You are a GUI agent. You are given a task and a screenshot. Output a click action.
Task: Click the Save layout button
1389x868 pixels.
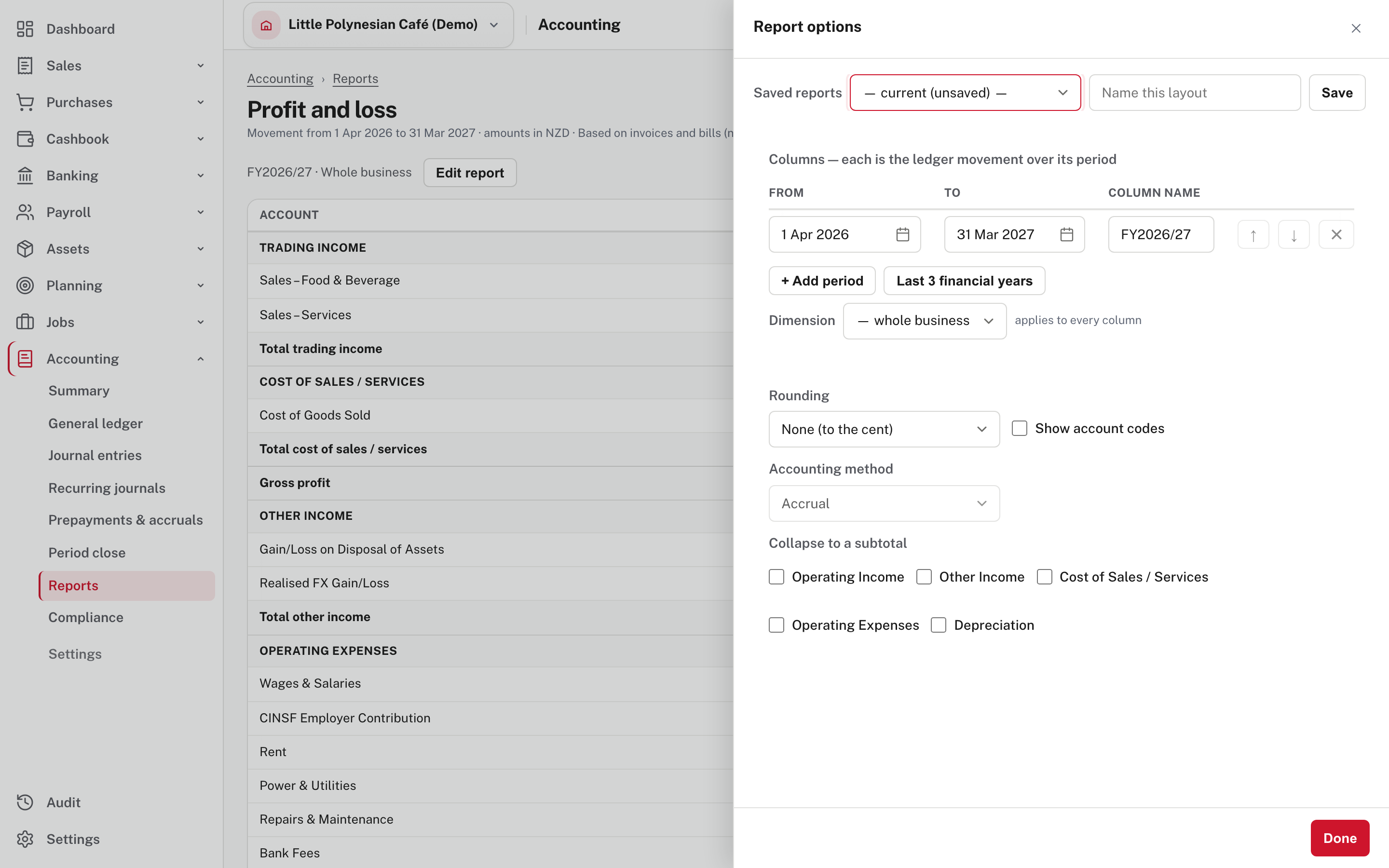tap(1337, 93)
